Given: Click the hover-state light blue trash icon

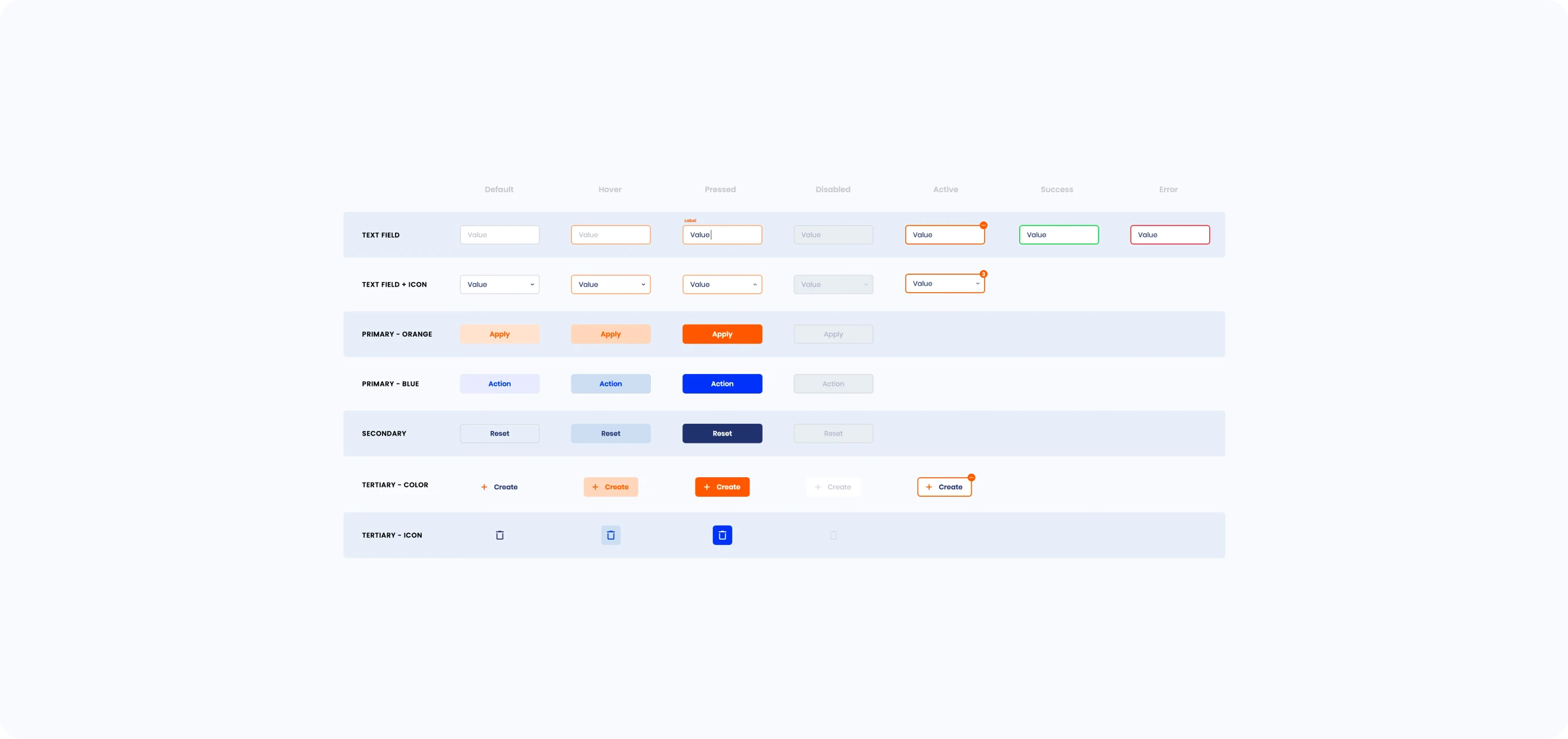Looking at the screenshot, I should point(611,535).
